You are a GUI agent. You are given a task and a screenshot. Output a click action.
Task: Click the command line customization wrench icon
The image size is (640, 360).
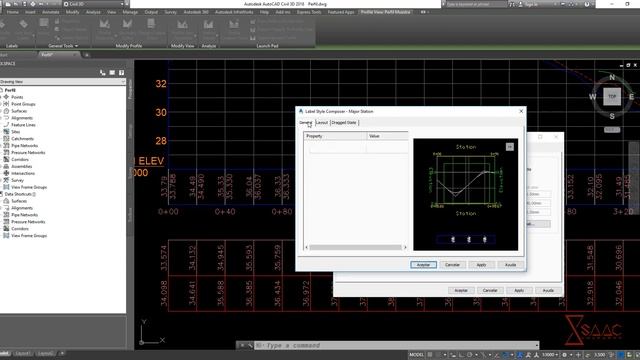coord(249,345)
